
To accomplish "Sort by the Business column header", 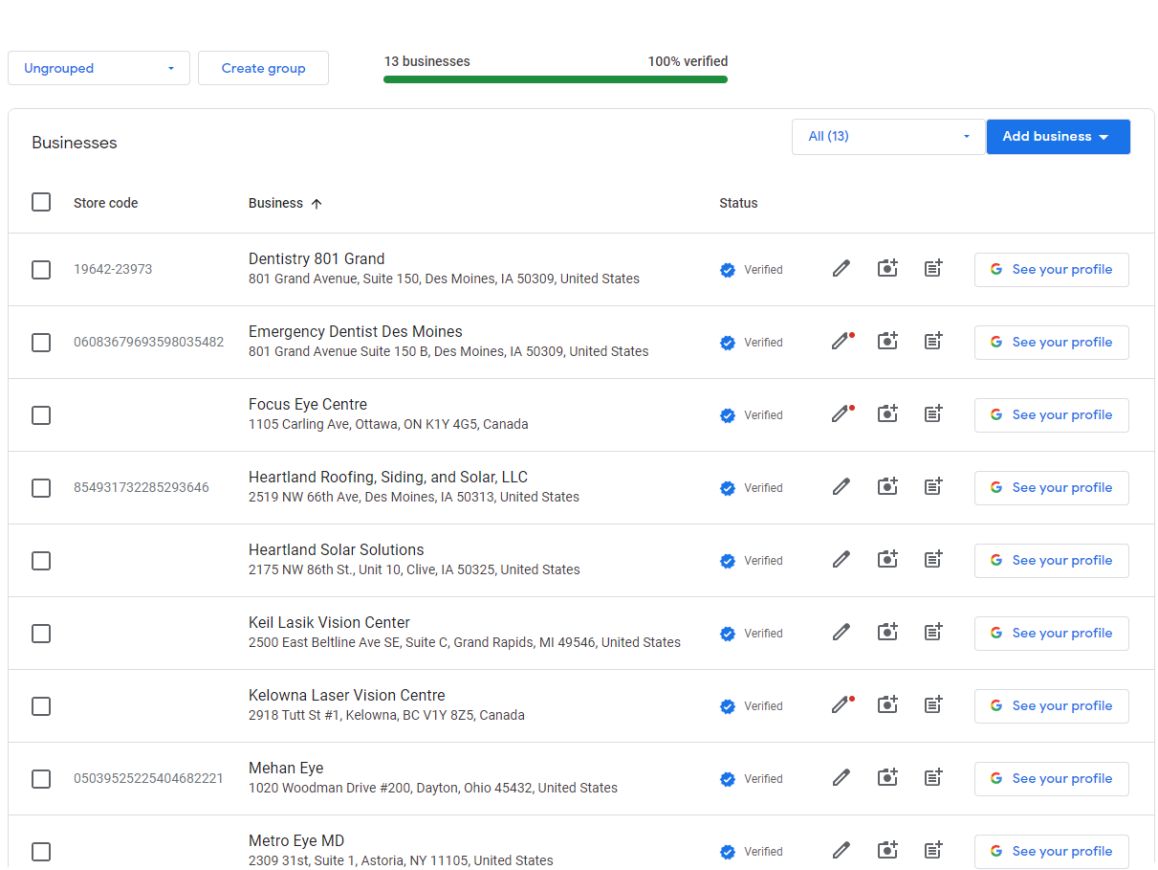I will click(285, 203).
